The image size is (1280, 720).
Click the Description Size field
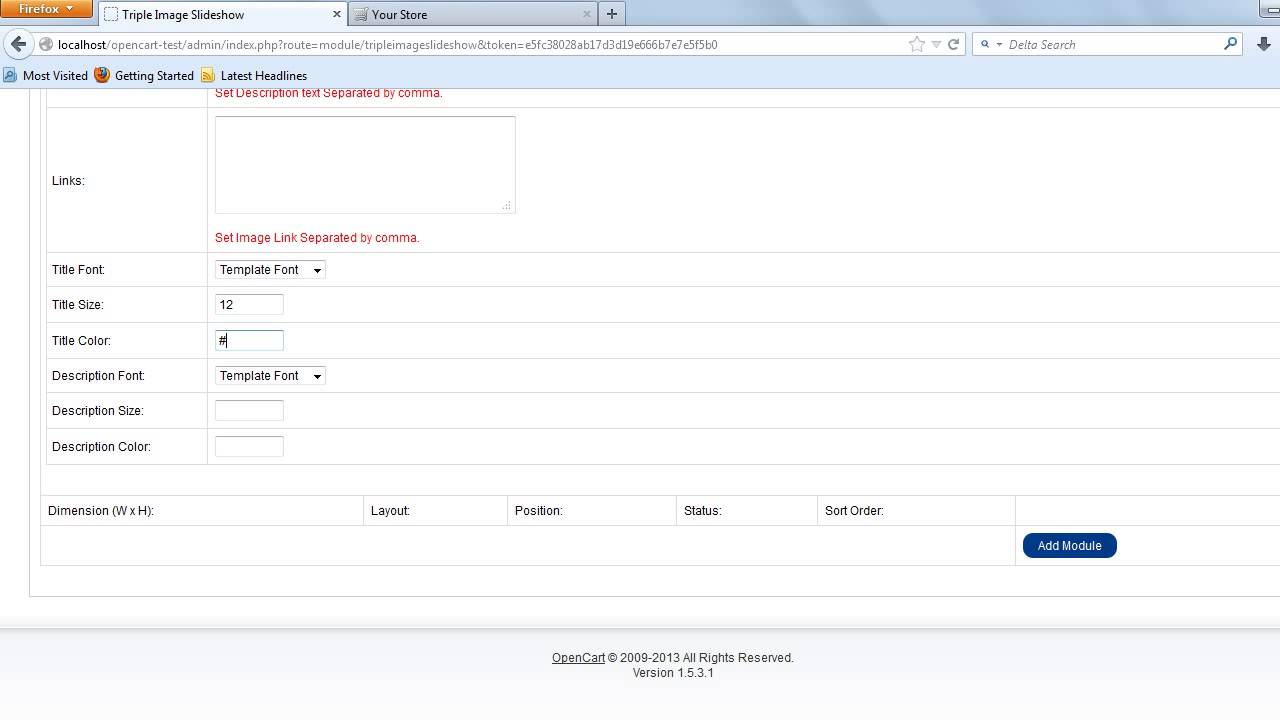point(249,411)
